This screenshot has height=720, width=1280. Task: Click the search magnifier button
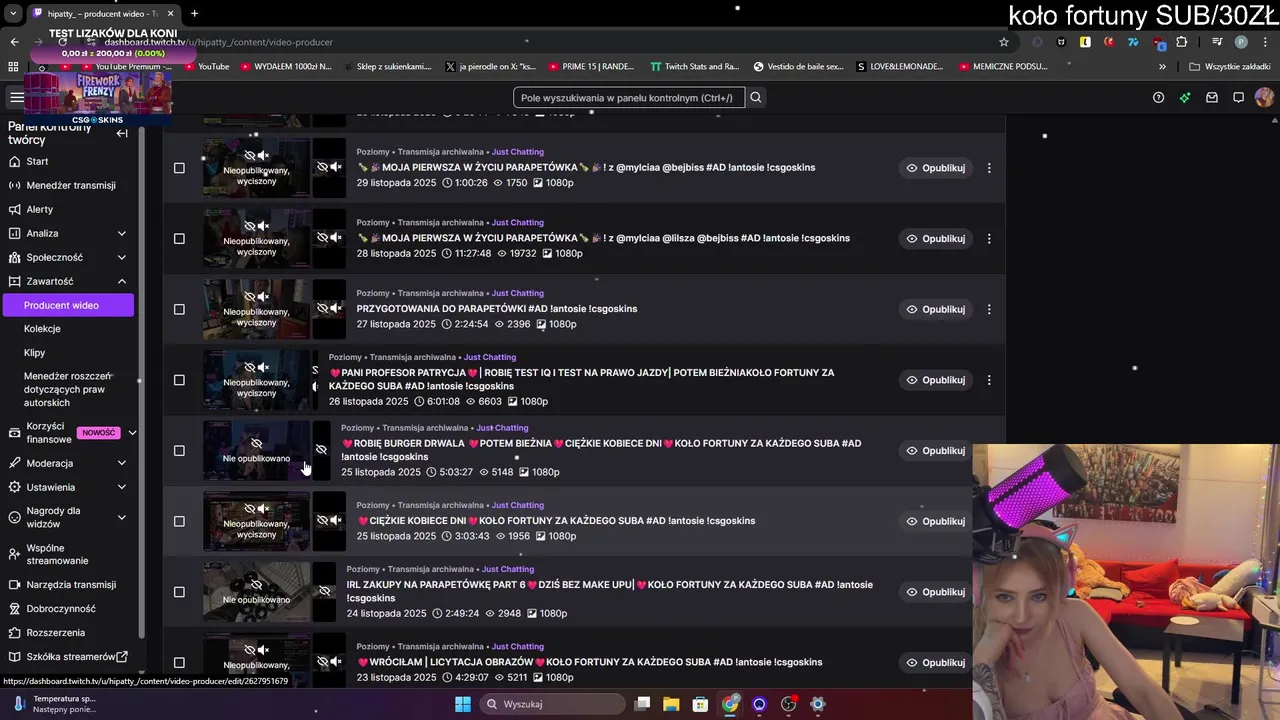(x=756, y=98)
